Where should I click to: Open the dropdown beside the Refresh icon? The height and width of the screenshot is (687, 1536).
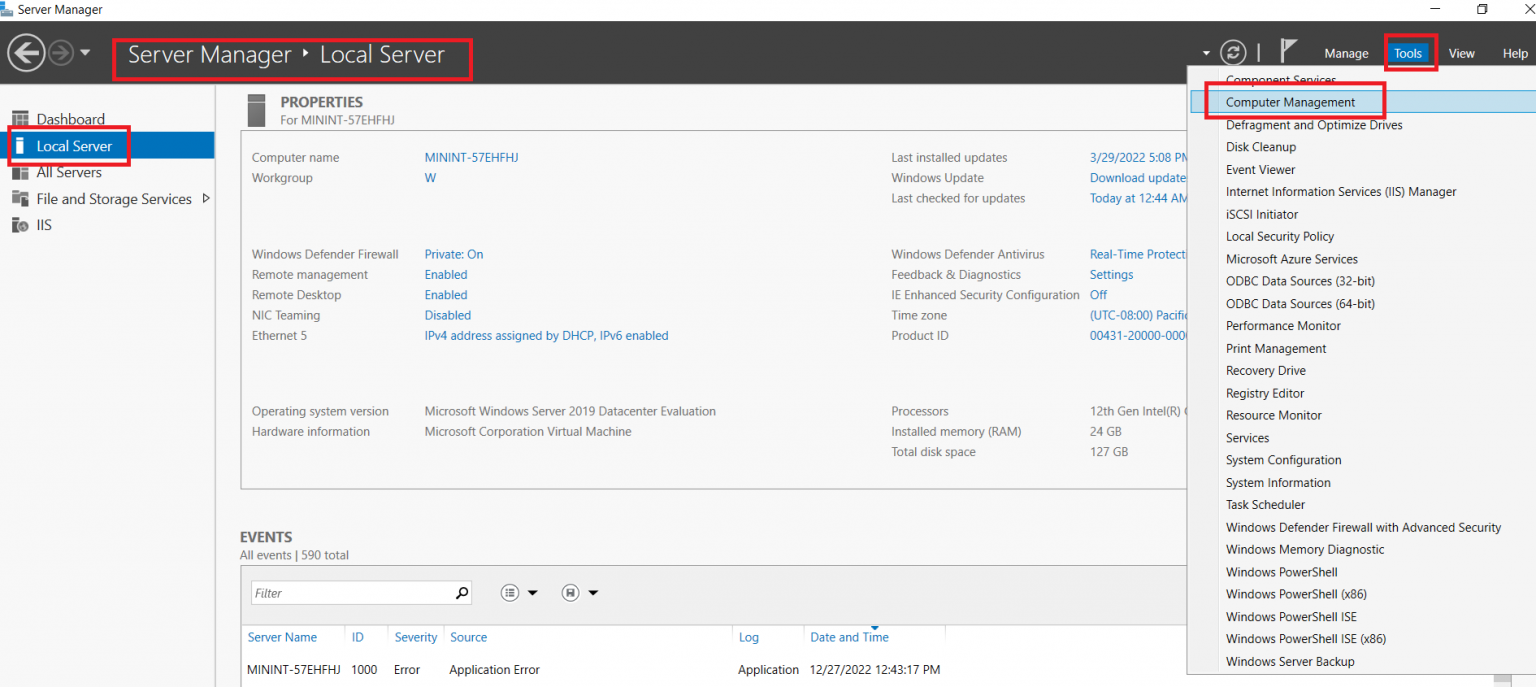1207,52
